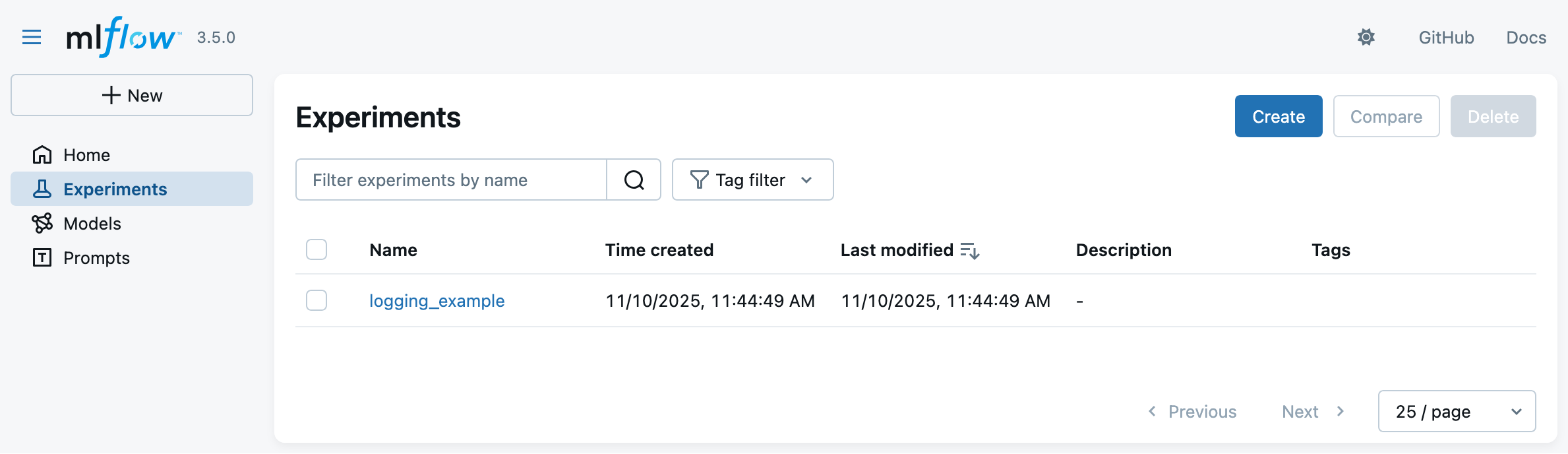Select all experiments with header checkbox
Screen dimensions: 1568x454
[x=317, y=250]
